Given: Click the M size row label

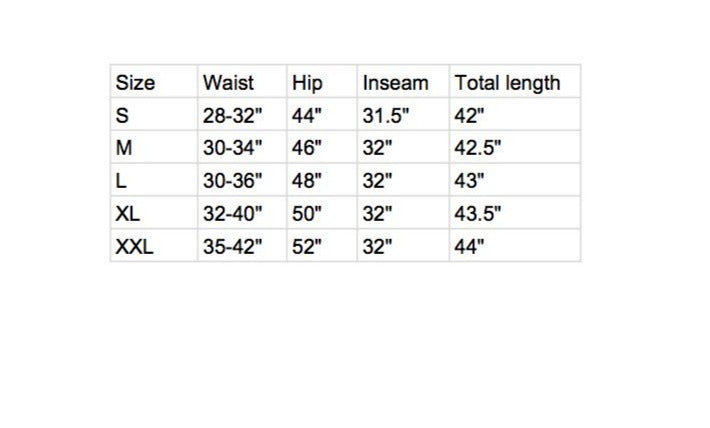Looking at the screenshot, I should click(x=124, y=149).
